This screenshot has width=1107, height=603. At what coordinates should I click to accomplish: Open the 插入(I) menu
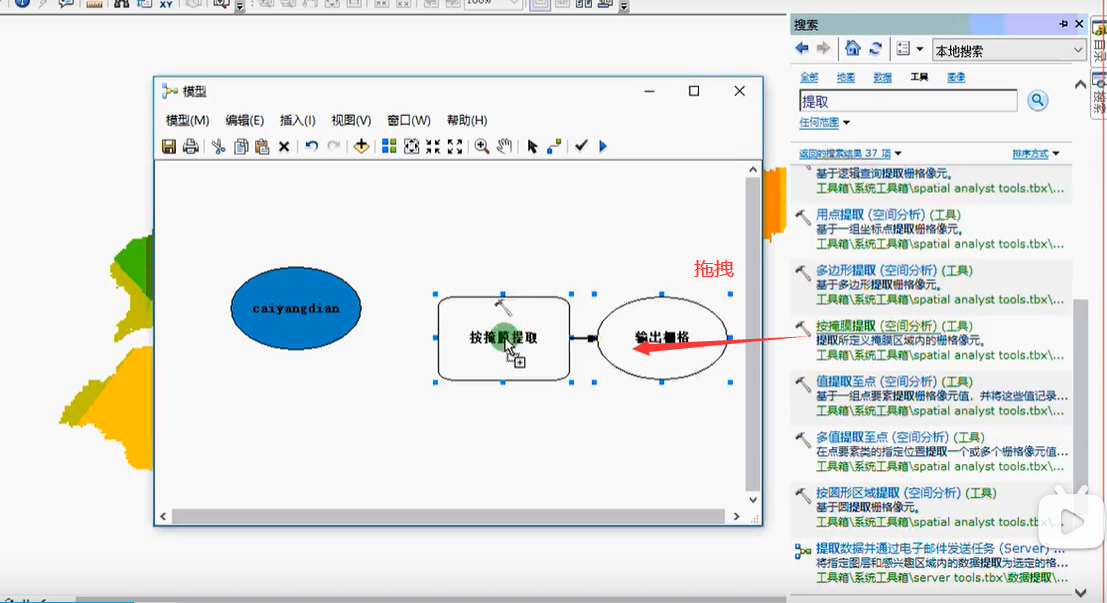[297, 120]
